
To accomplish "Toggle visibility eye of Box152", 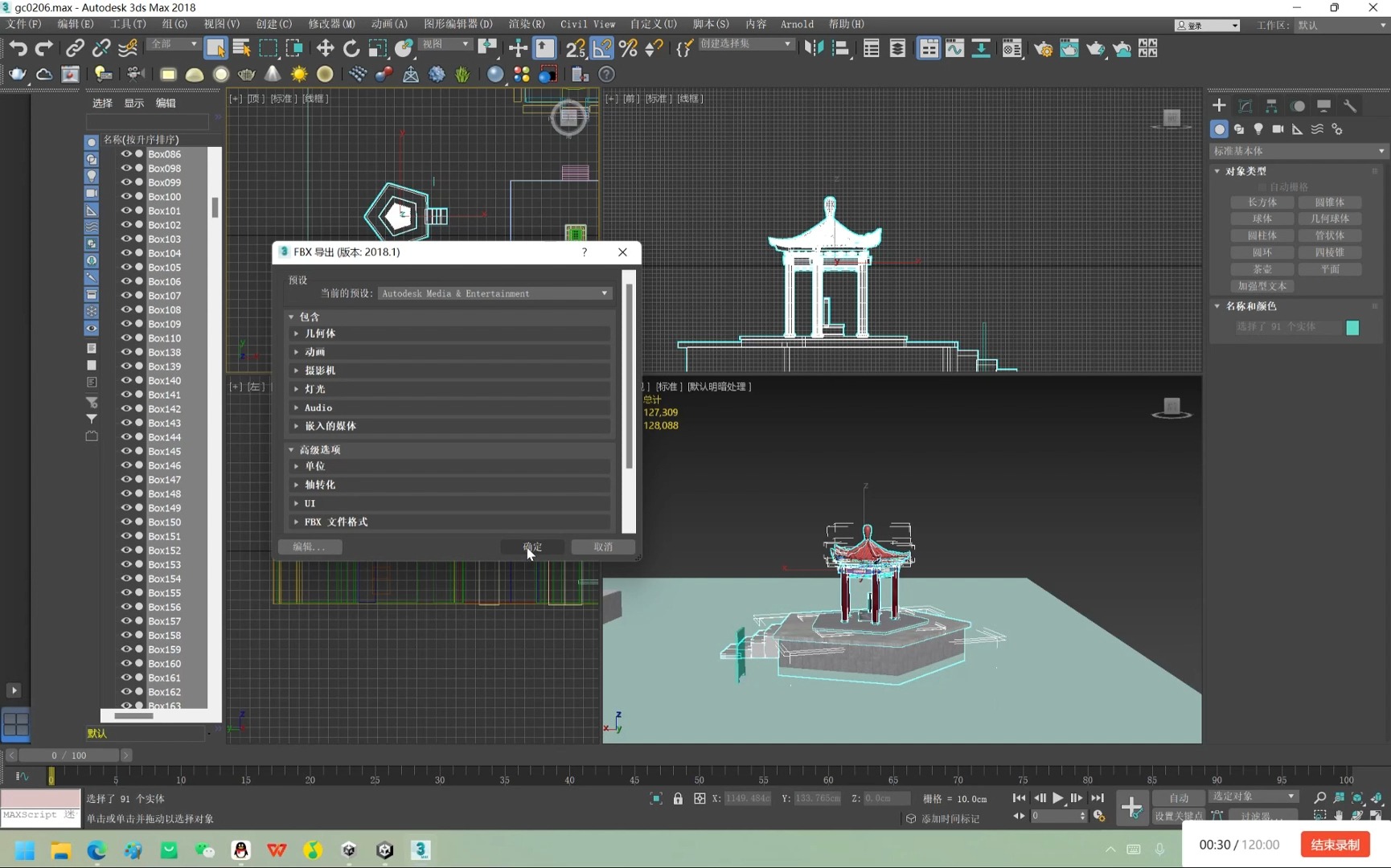I will (x=126, y=550).
